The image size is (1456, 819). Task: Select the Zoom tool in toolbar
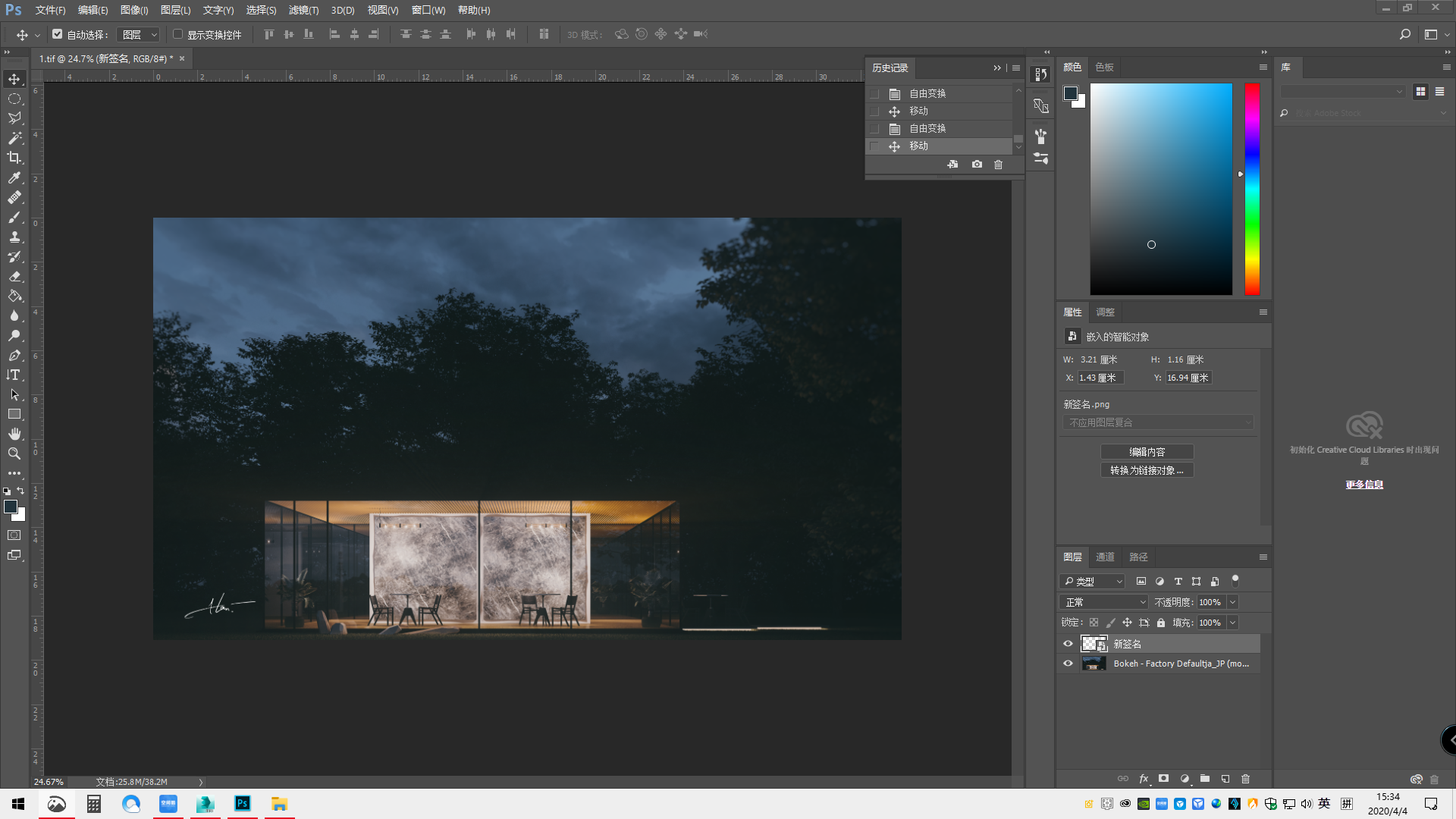(x=14, y=453)
